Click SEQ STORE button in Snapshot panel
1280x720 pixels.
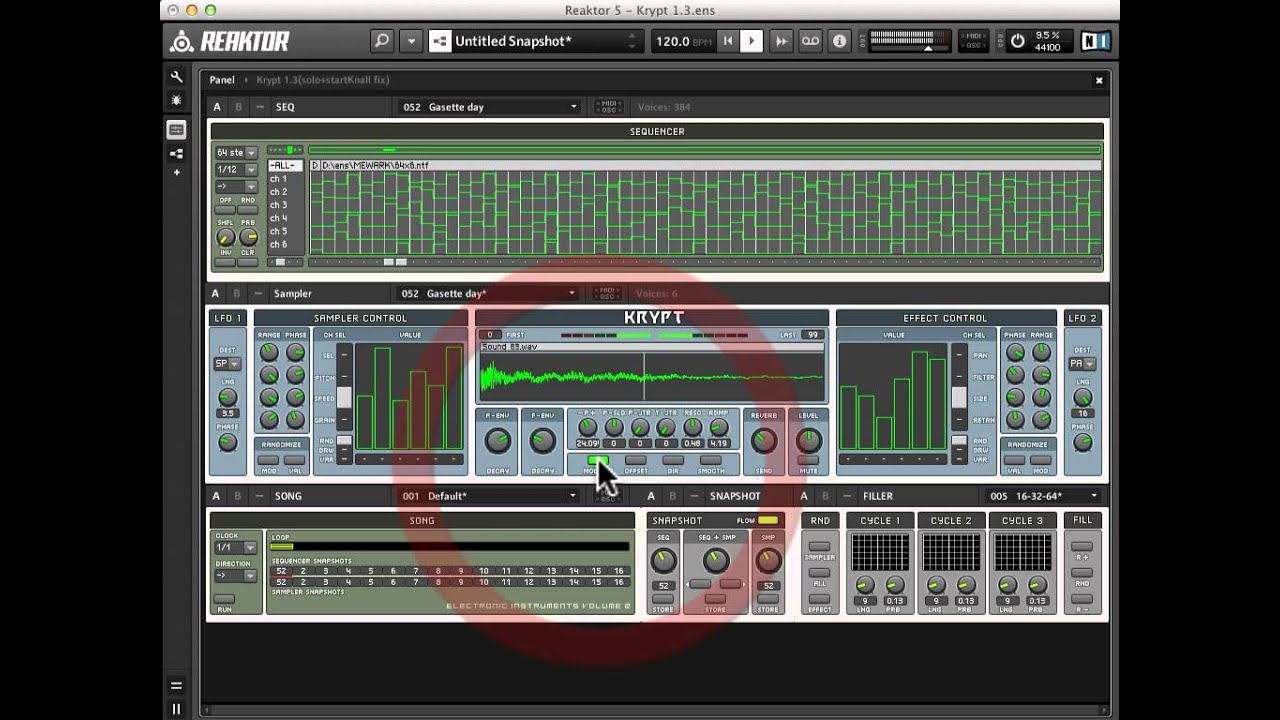(x=663, y=599)
